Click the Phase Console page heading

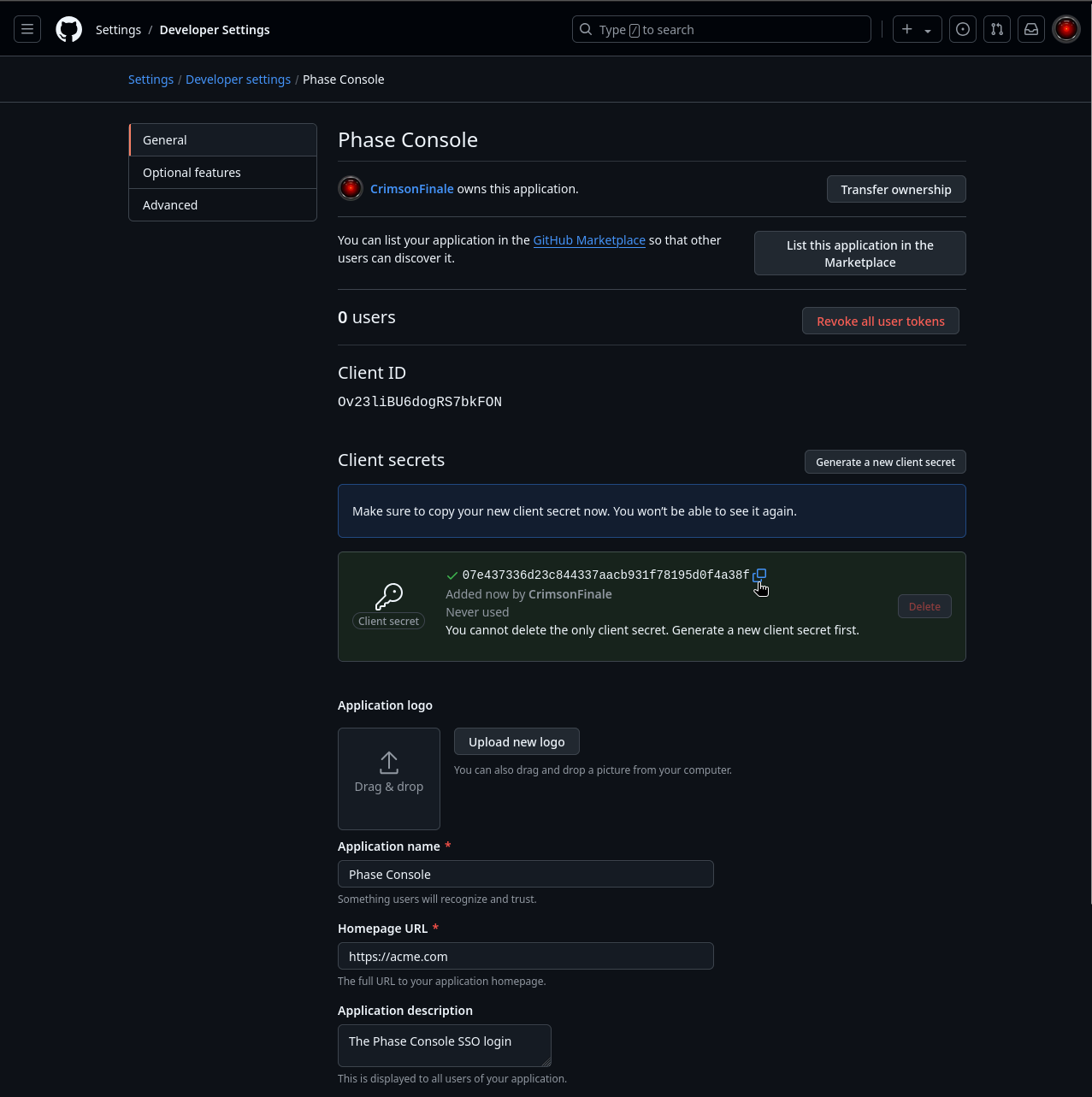tap(408, 139)
